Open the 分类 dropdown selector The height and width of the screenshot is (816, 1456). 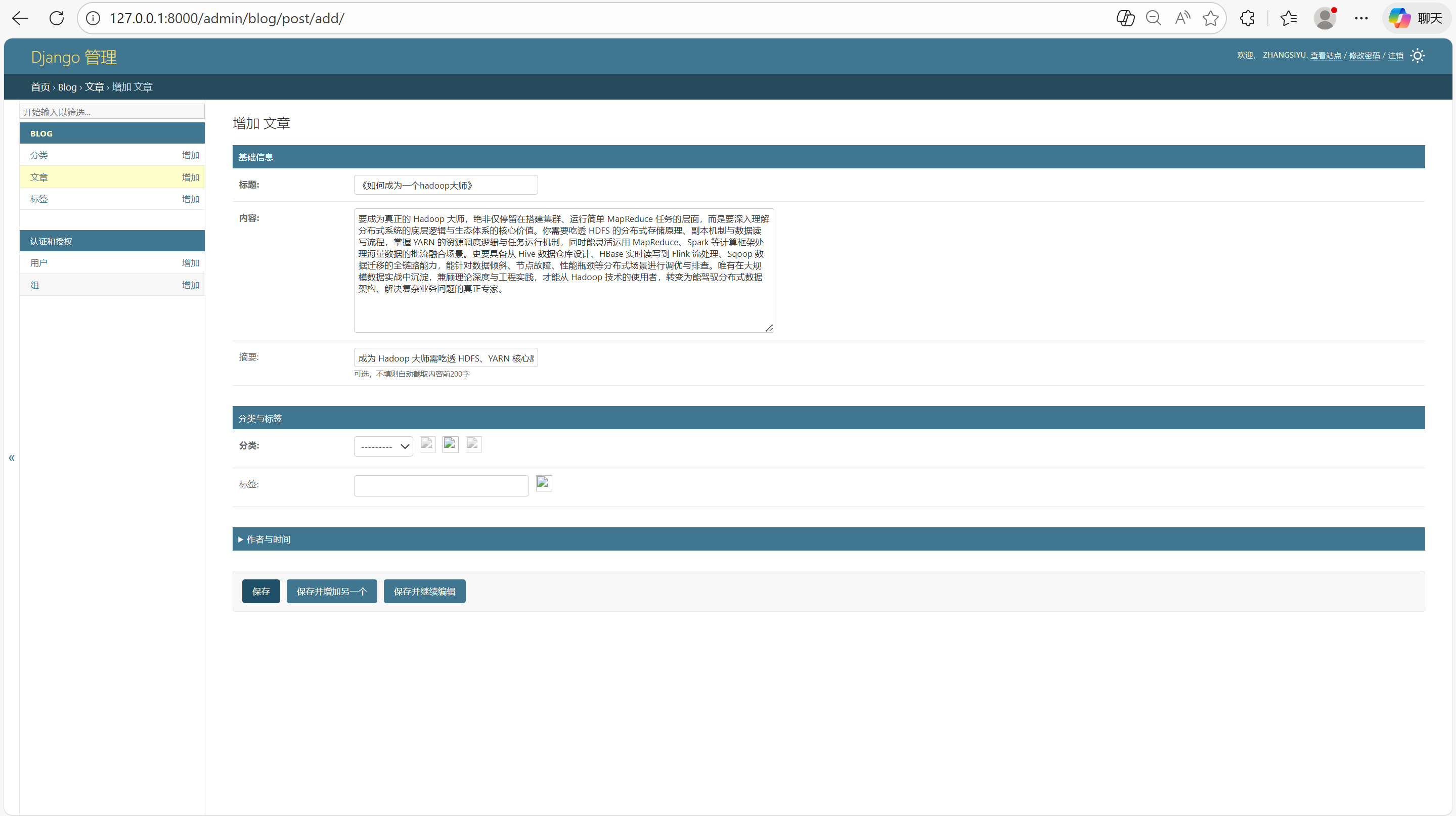pyautogui.click(x=383, y=446)
